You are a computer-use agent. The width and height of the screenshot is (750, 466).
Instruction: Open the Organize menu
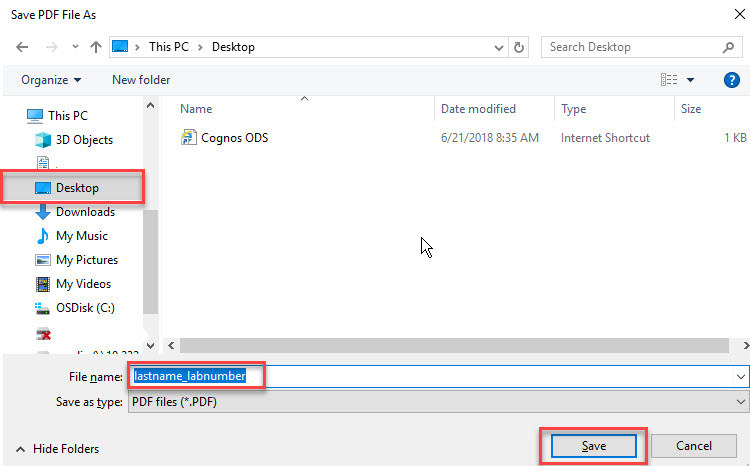click(x=51, y=80)
